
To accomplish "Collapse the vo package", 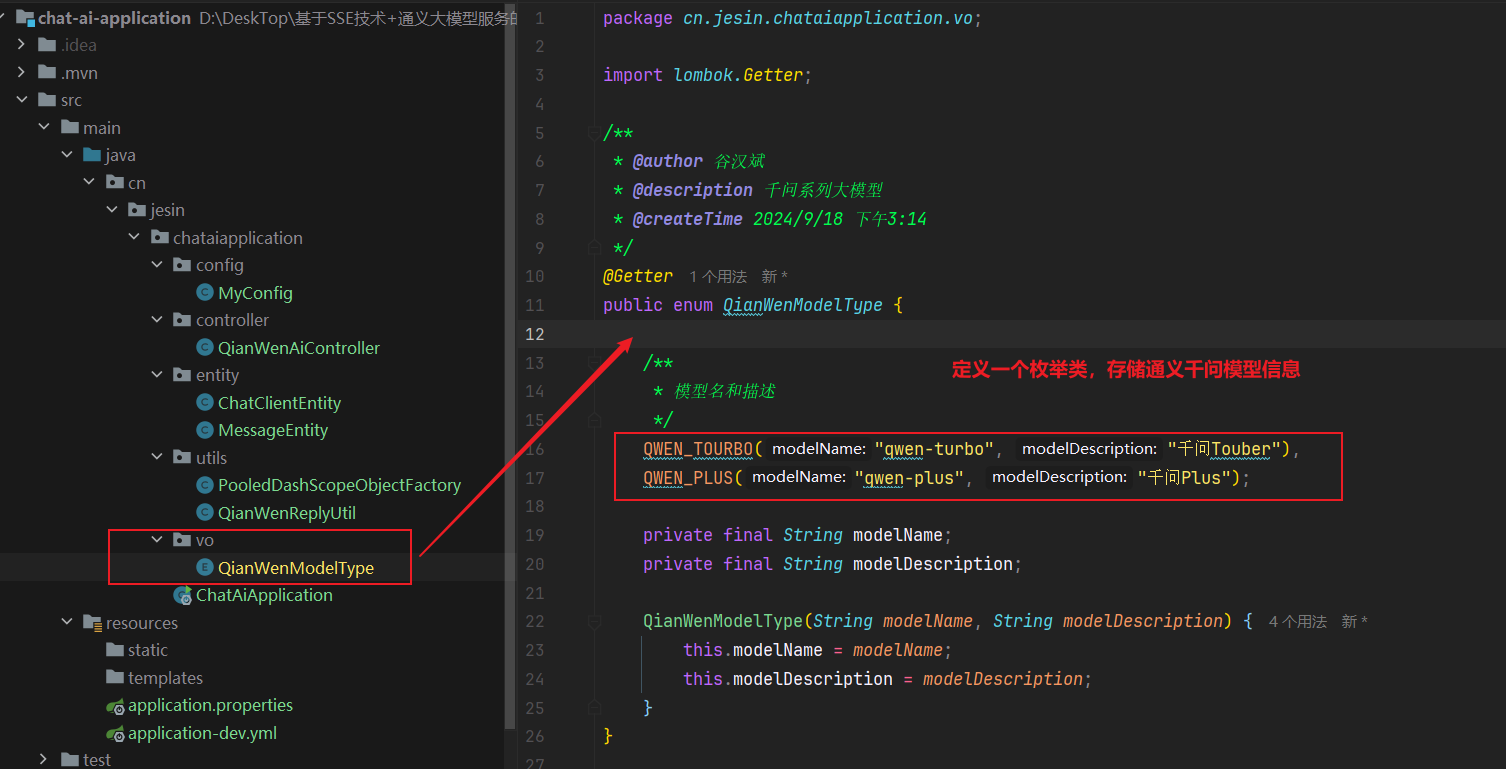I will [x=157, y=540].
